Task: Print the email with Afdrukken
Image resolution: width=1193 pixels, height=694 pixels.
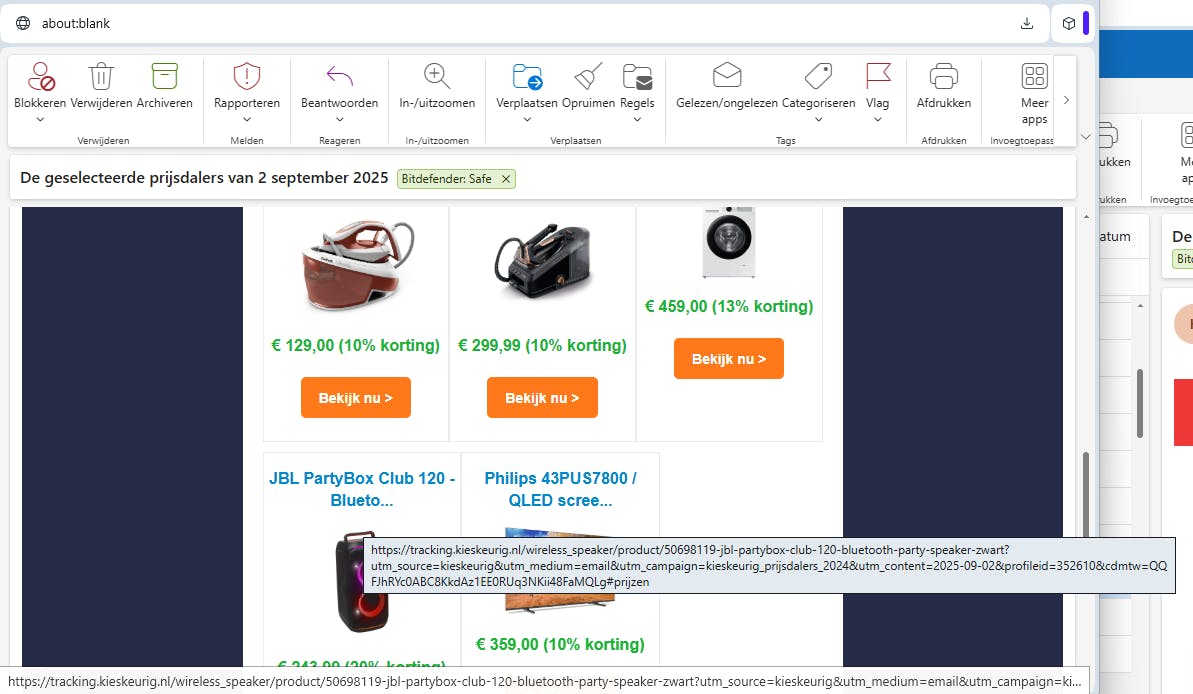Action: (x=943, y=76)
